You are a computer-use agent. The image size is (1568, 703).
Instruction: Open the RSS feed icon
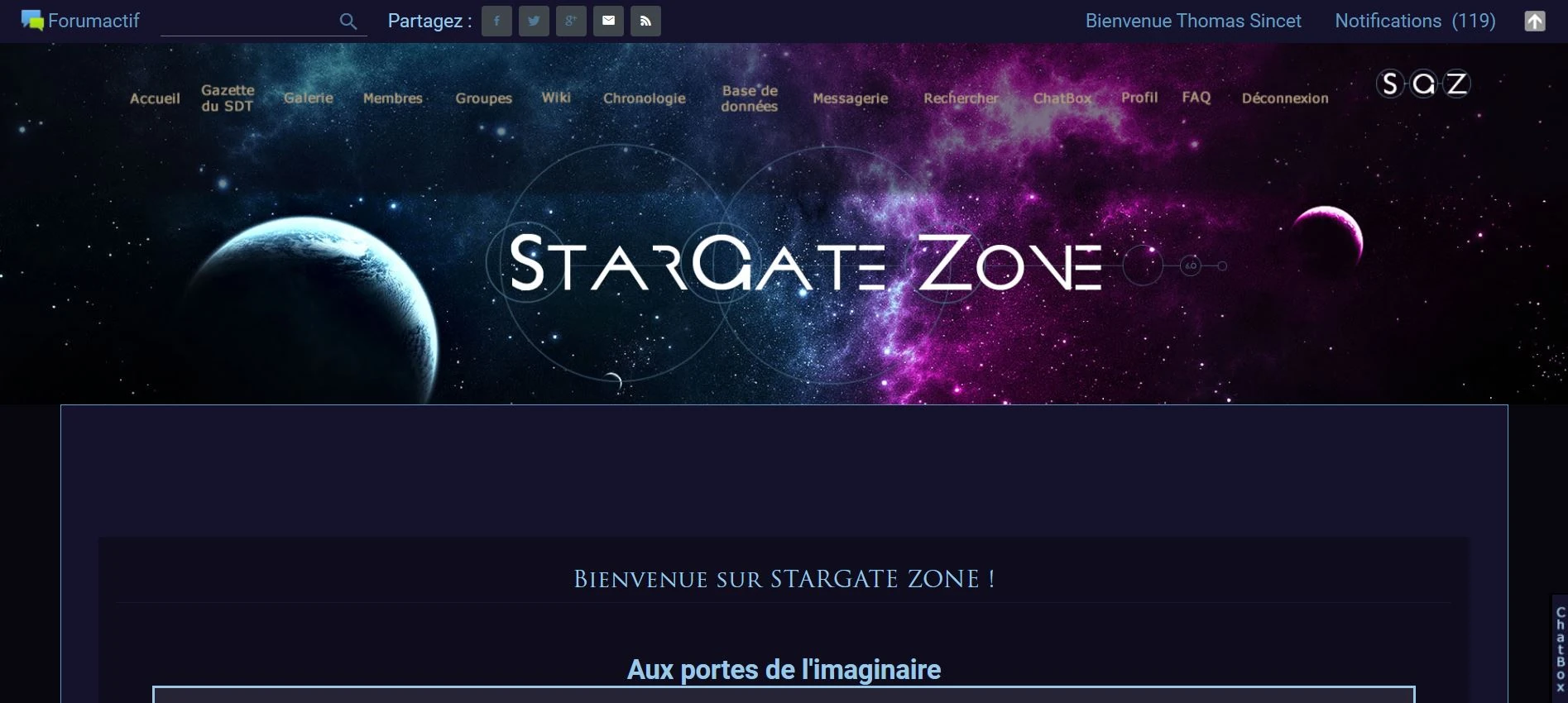click(x=645, y=21)
